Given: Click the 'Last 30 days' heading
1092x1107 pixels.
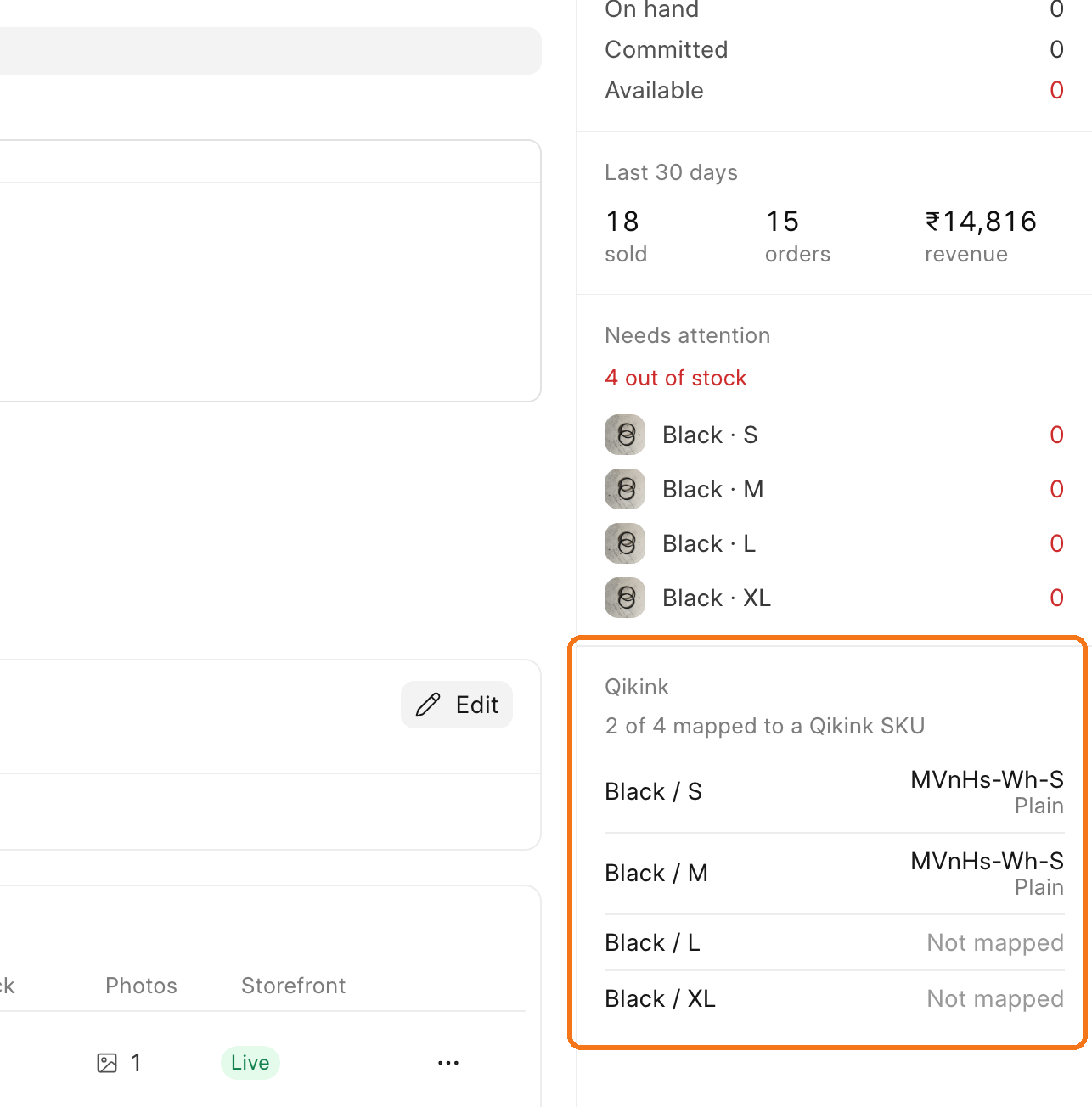Looking at the screenshot, I should [x=671, y=172].
